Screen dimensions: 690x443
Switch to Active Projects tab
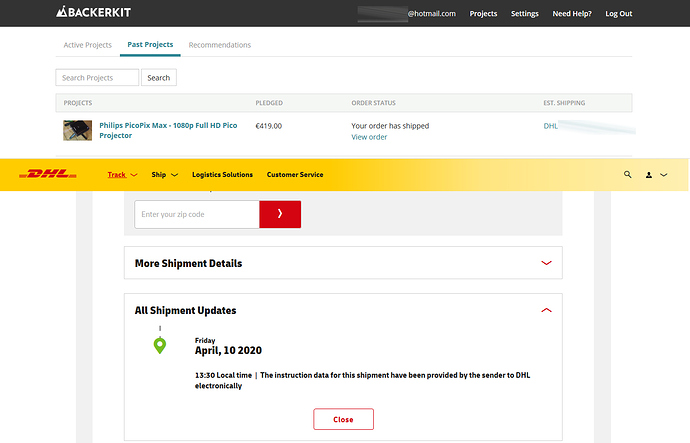click(88, 45)
